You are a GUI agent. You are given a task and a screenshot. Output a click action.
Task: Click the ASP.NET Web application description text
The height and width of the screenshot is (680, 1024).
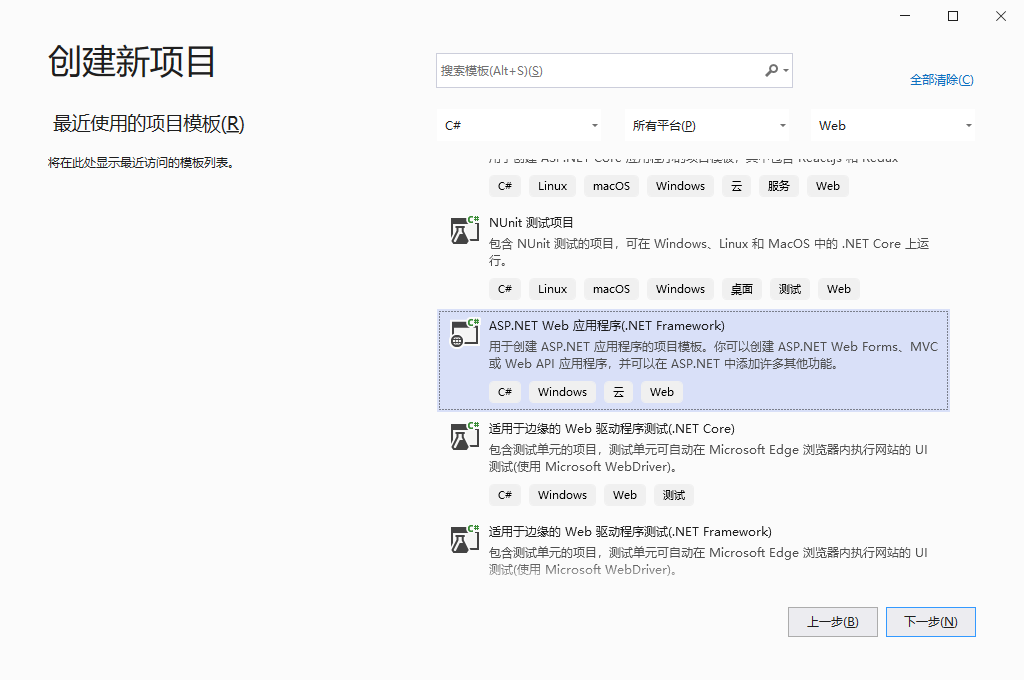713,355
